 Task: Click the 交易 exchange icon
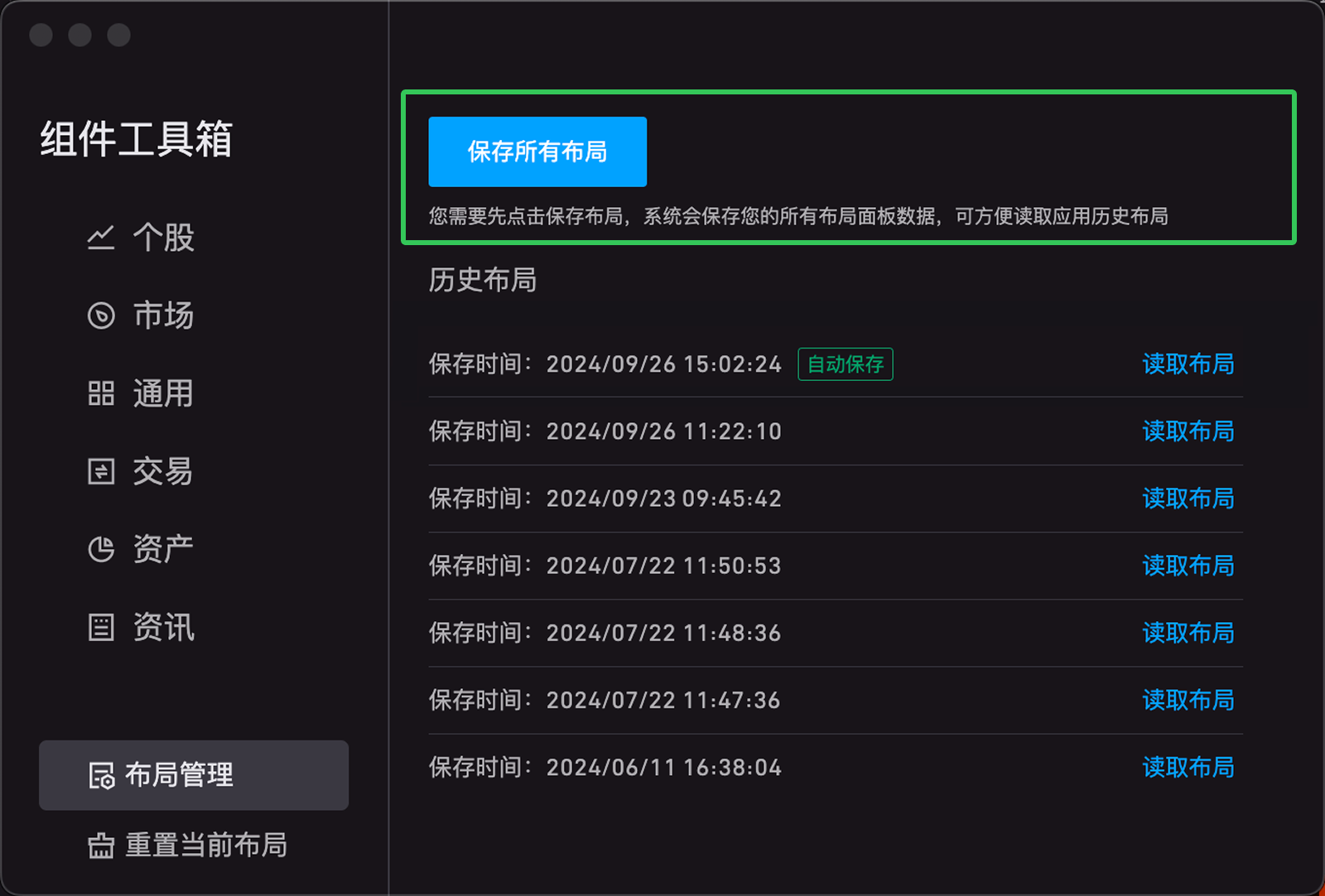point(101,471)
